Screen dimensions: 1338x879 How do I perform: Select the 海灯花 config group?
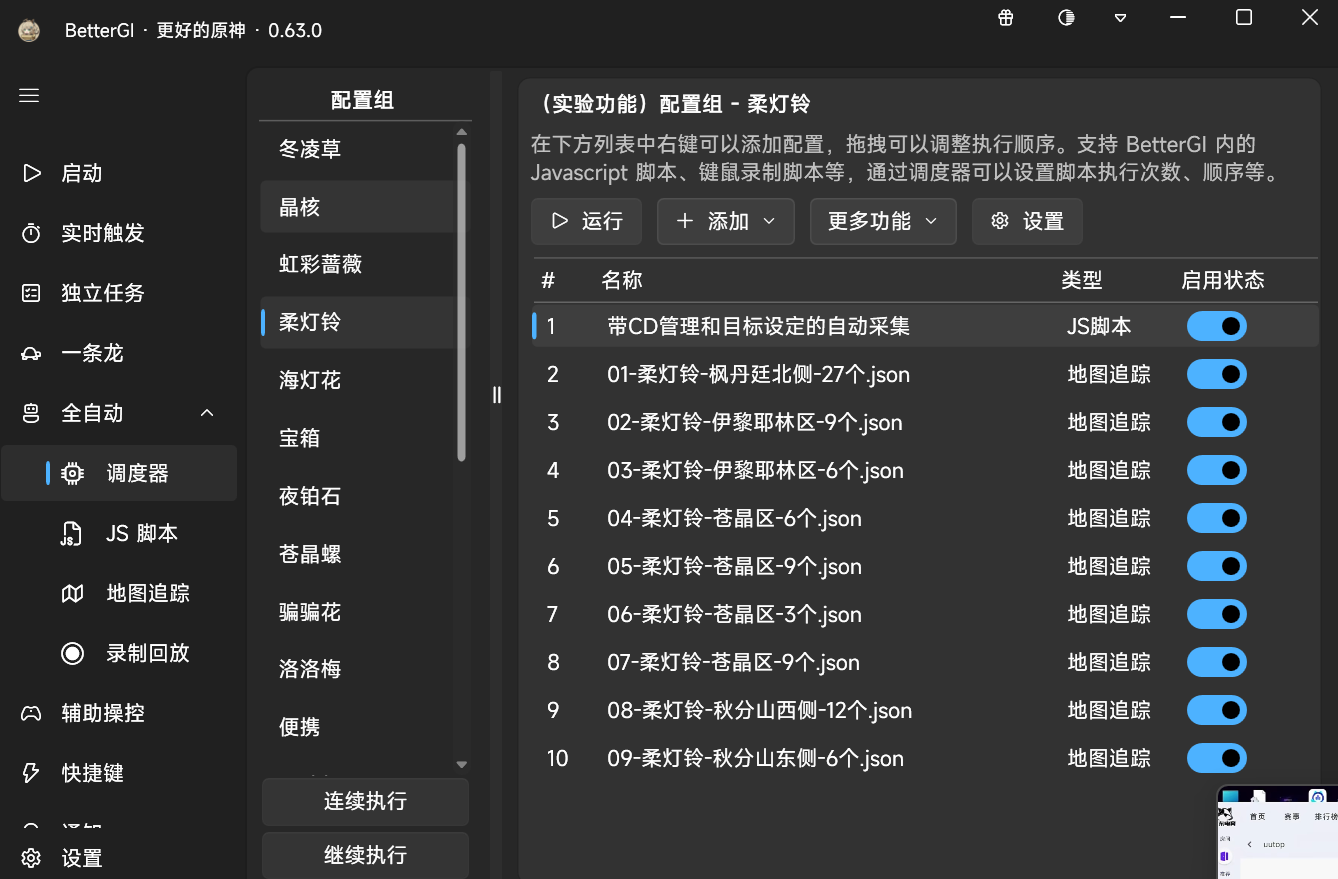pos(357,380)
